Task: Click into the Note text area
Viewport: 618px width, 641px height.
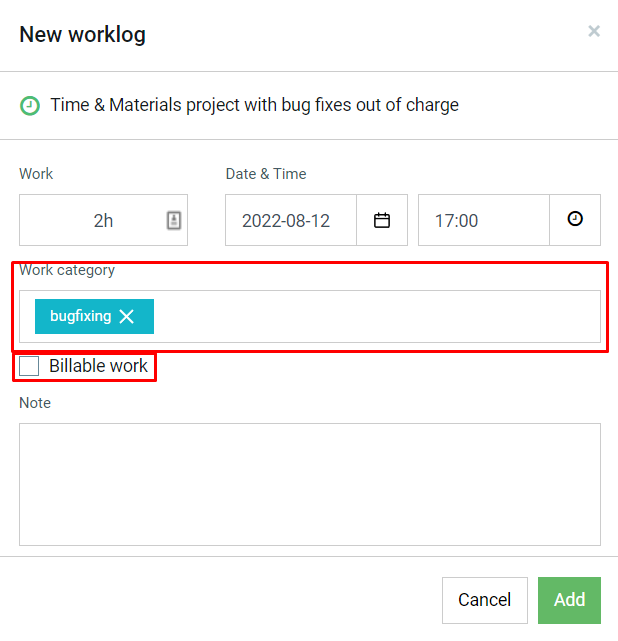Action: pos(310,484)
